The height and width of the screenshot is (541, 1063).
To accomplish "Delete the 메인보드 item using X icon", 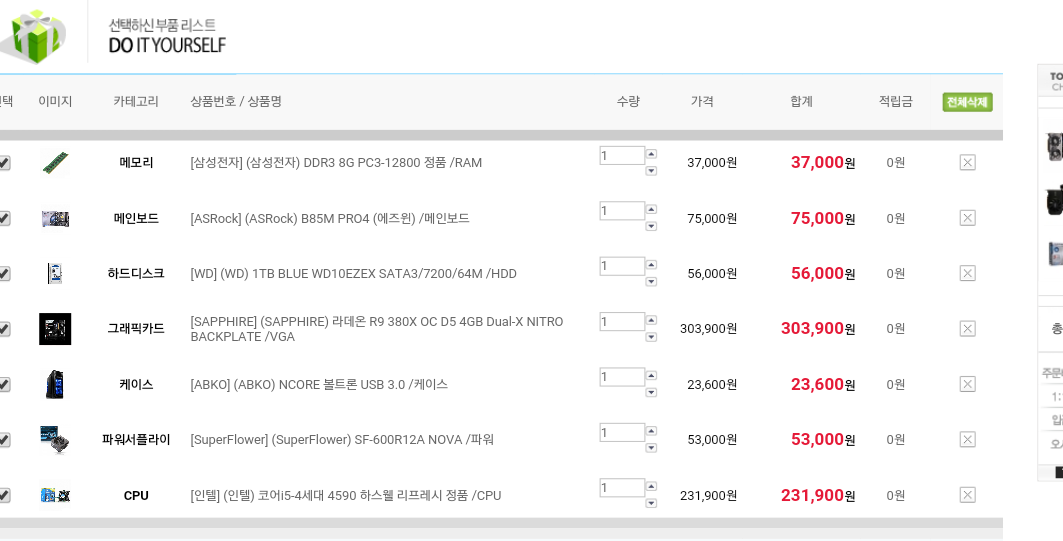I will (967, 218).
